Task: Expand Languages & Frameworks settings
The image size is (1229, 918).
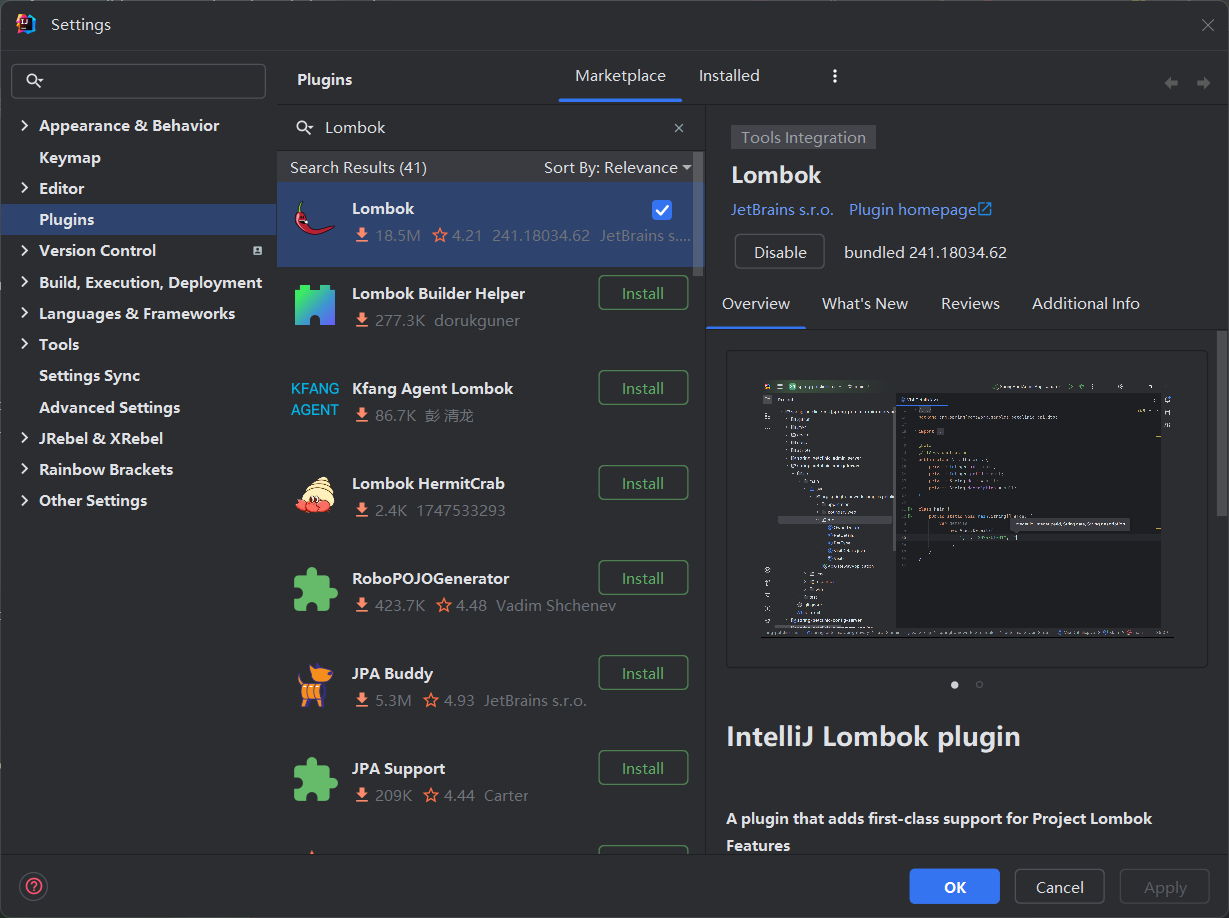Action: click(25, 313)
